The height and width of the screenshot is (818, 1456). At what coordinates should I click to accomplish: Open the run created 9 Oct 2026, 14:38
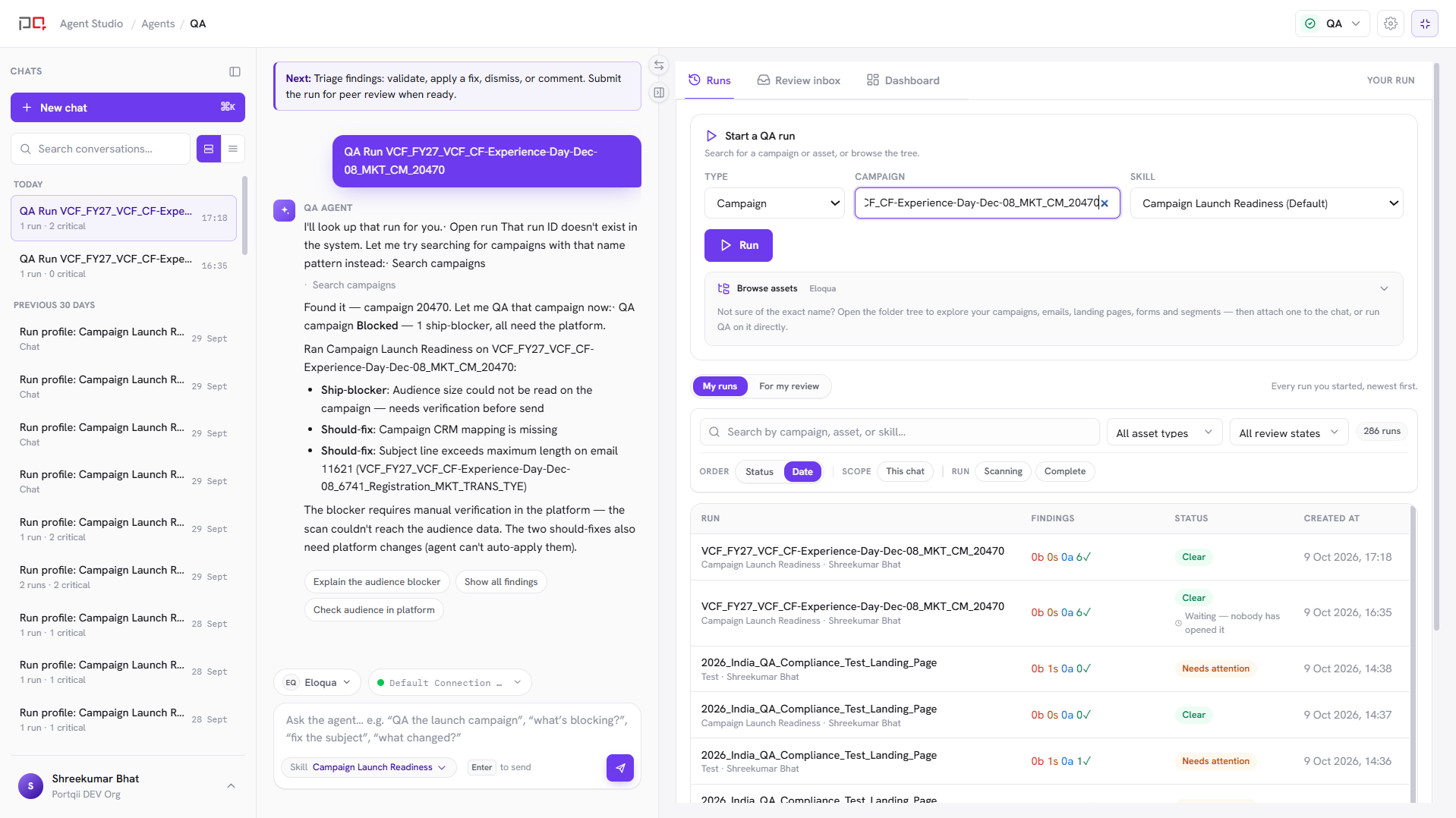coord(1050,669)
